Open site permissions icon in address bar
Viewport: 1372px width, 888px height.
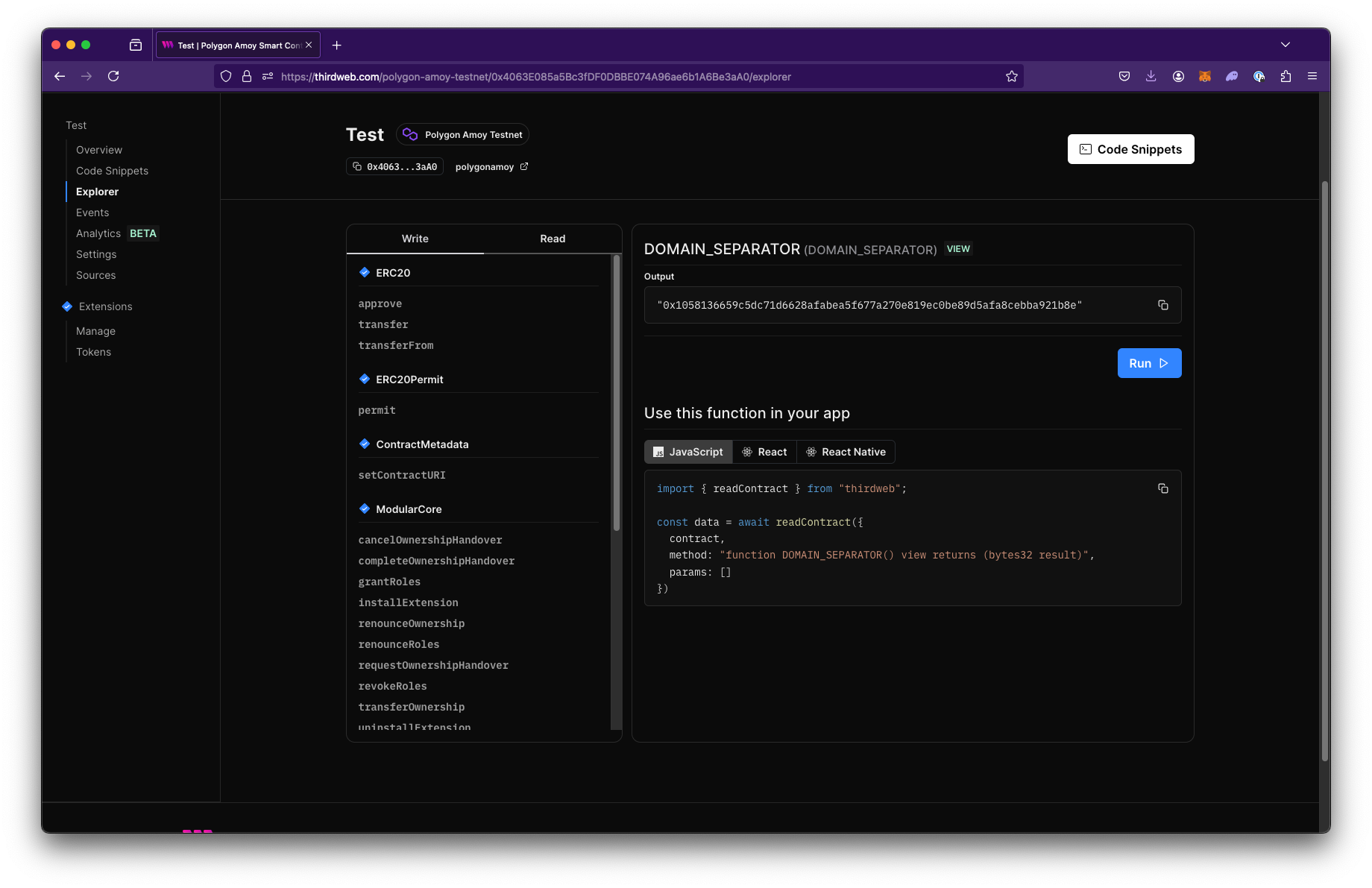268,76
